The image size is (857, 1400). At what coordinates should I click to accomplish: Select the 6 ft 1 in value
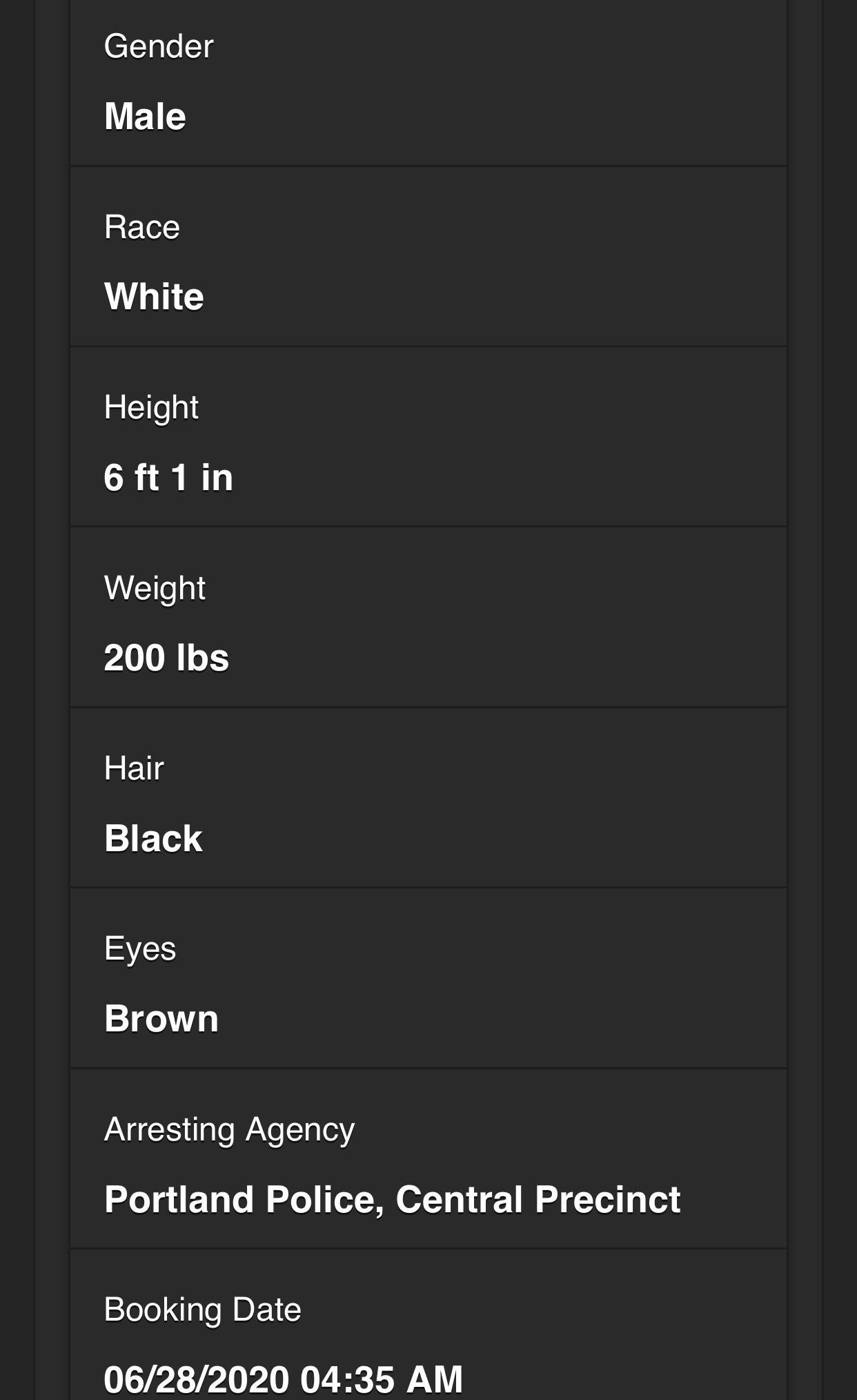(168, 478)
